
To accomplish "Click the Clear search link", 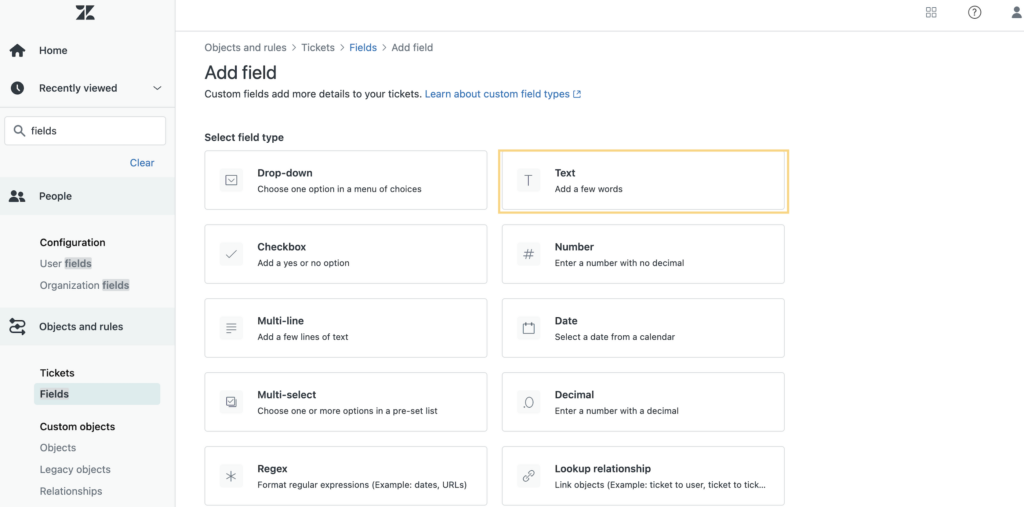I will (x=142, y=163).
